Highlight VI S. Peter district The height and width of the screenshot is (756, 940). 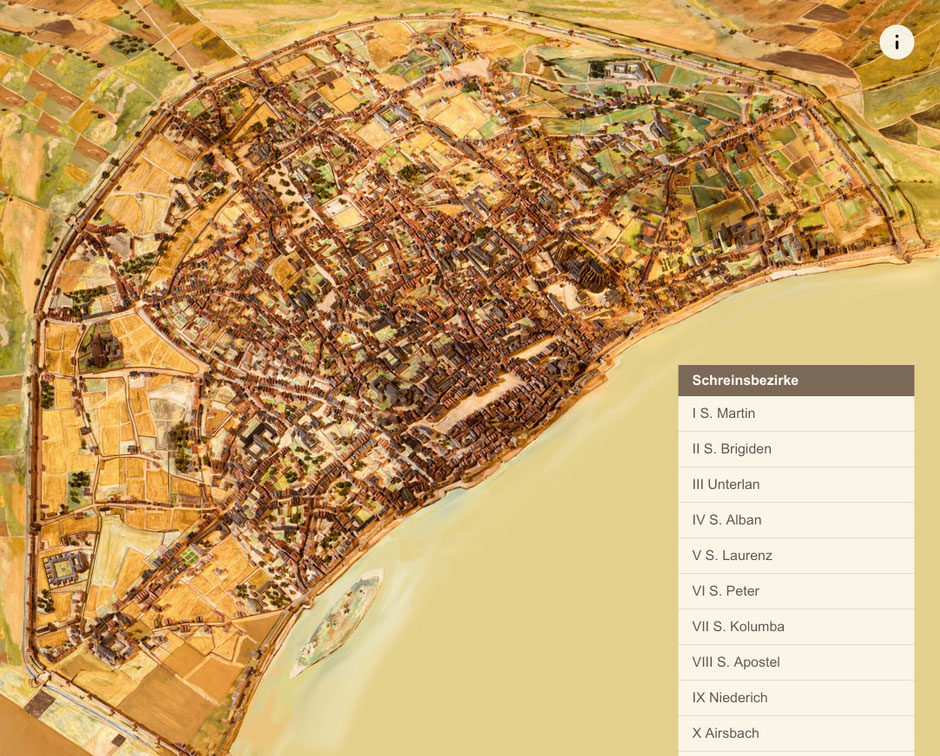796,591
